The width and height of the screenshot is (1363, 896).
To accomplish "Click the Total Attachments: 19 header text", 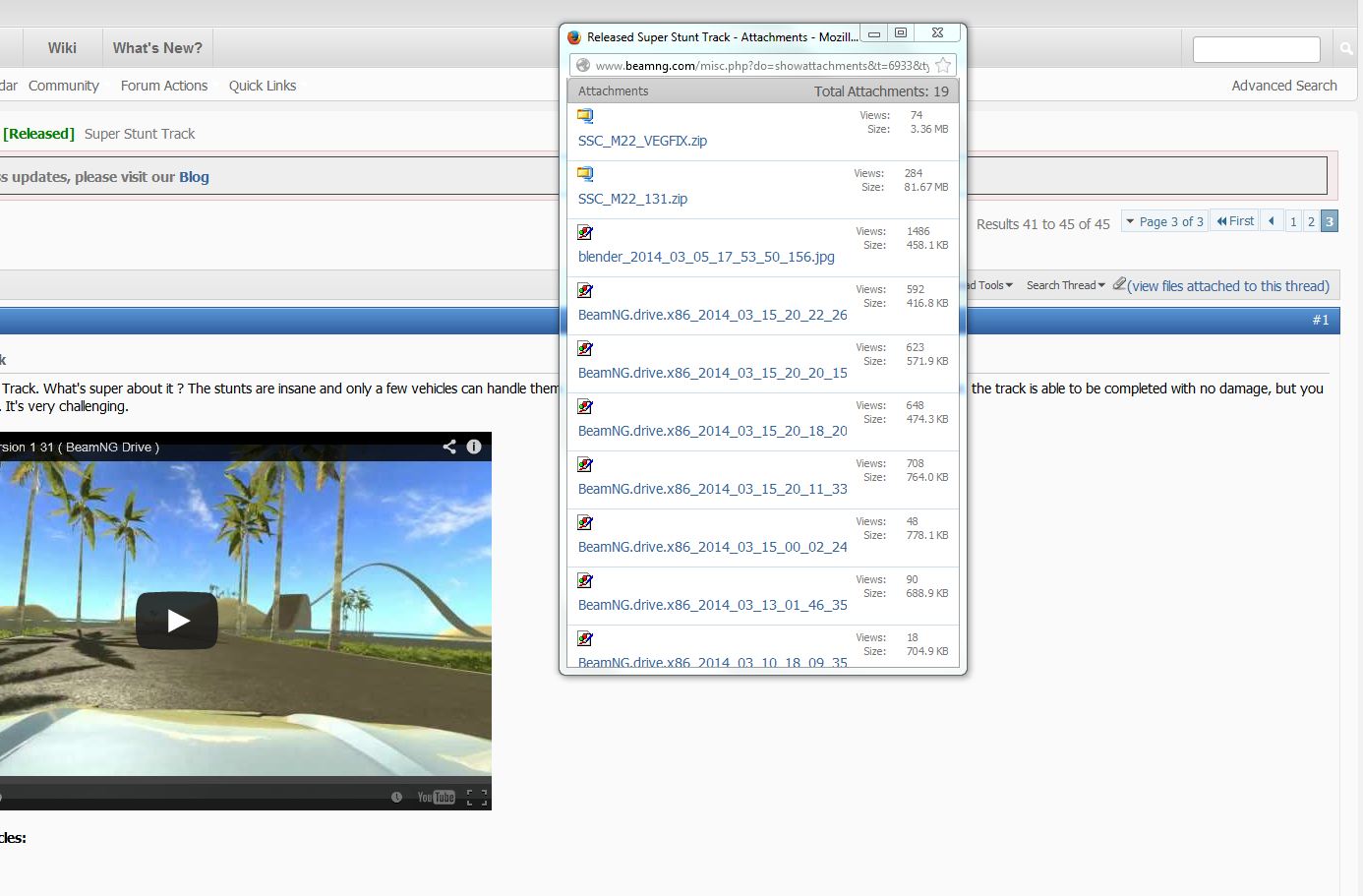I will 881,91.
